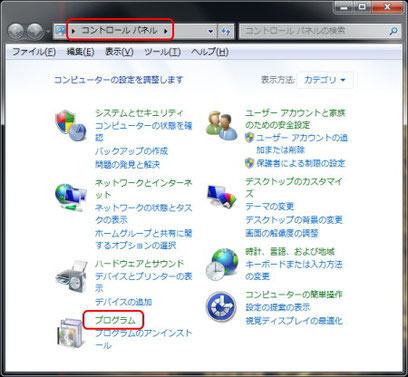This screenshot has width=408, height=377.
Task: Click 視覚ディスプレイの最適化 link
Action: point(294,321)
